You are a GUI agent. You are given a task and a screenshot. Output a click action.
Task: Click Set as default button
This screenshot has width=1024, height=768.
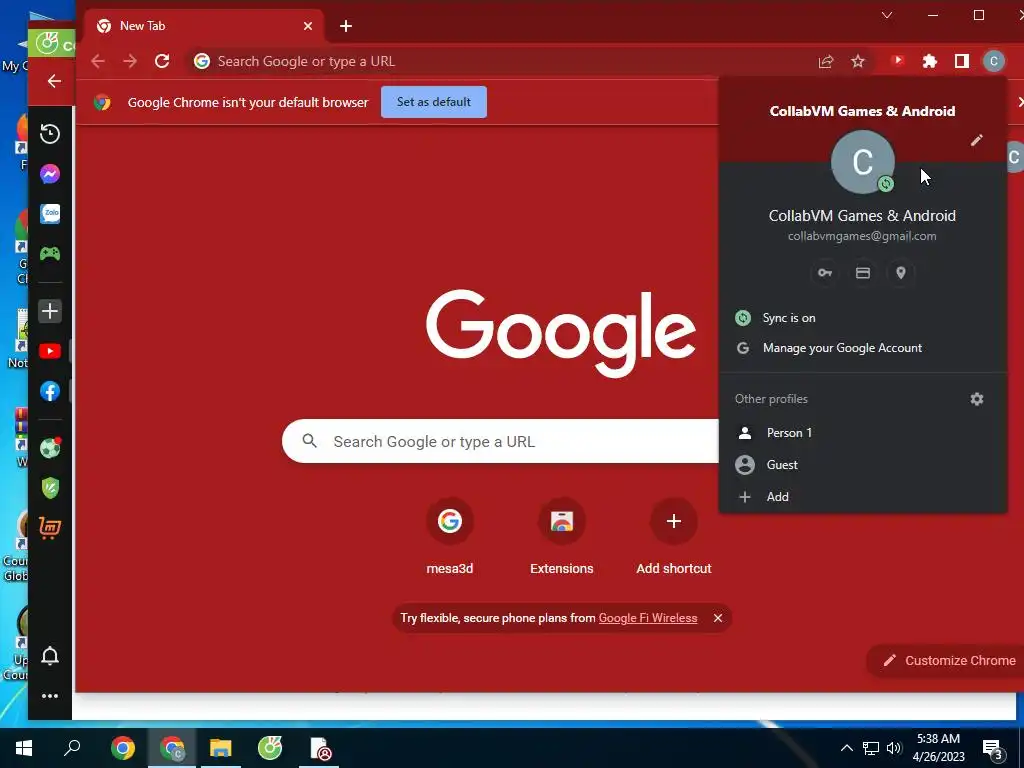(x=434, y=102)
